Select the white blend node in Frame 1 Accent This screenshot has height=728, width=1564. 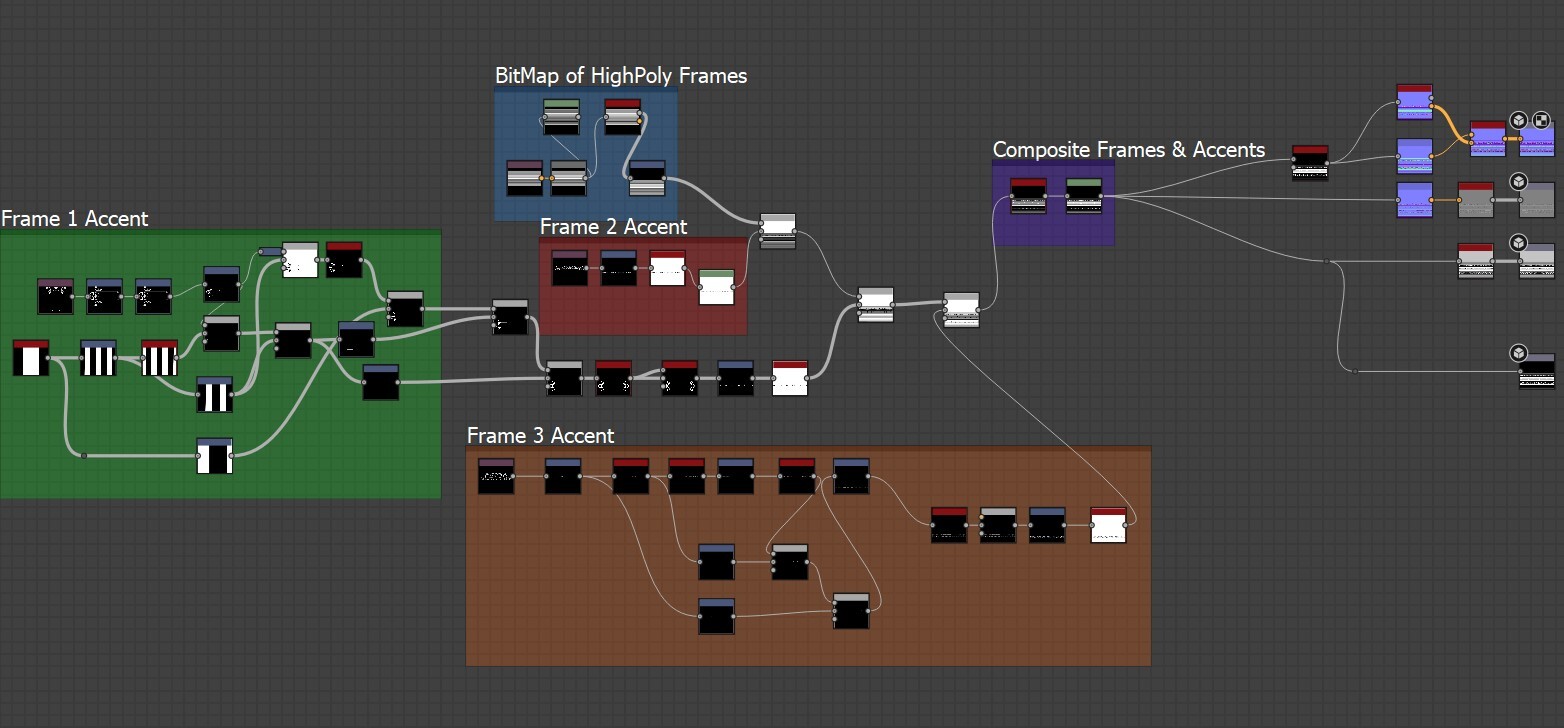click(x=300, y=259)
